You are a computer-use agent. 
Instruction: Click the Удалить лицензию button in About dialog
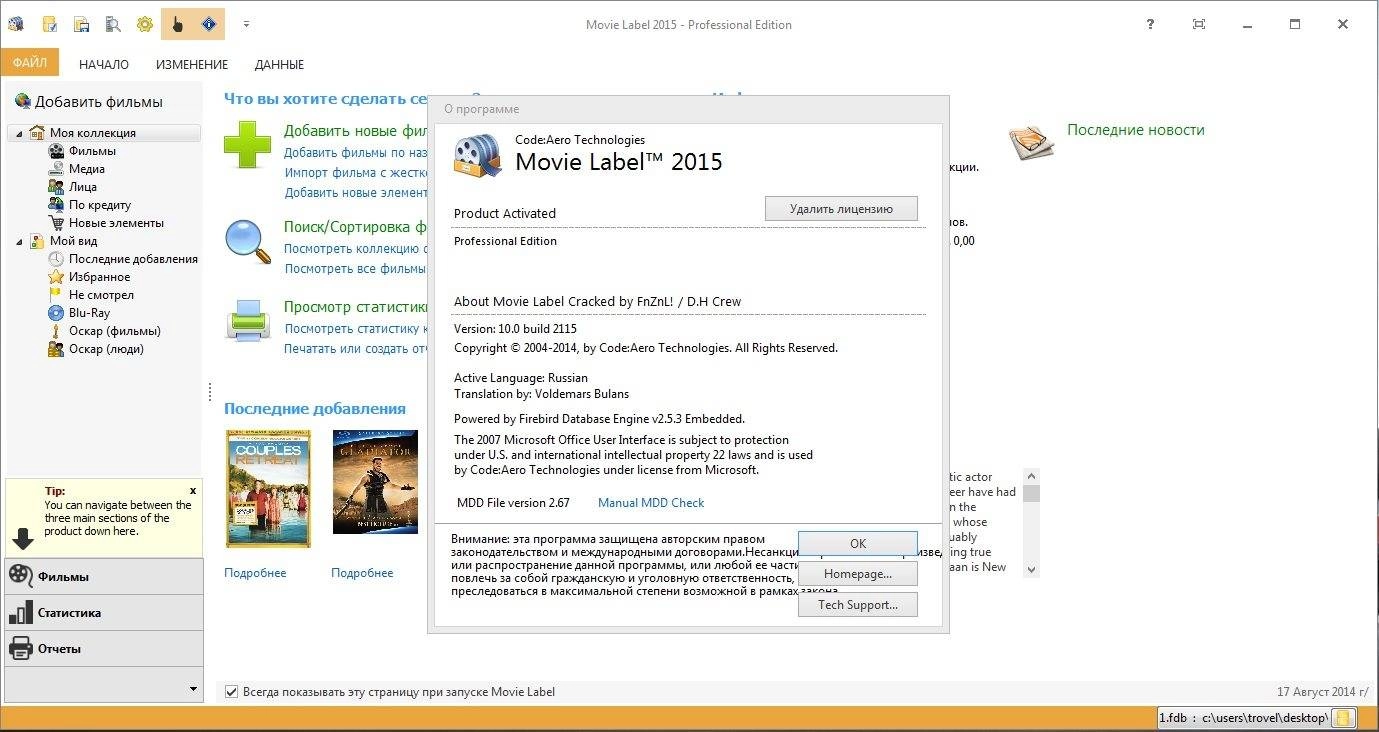click(841, 209)
